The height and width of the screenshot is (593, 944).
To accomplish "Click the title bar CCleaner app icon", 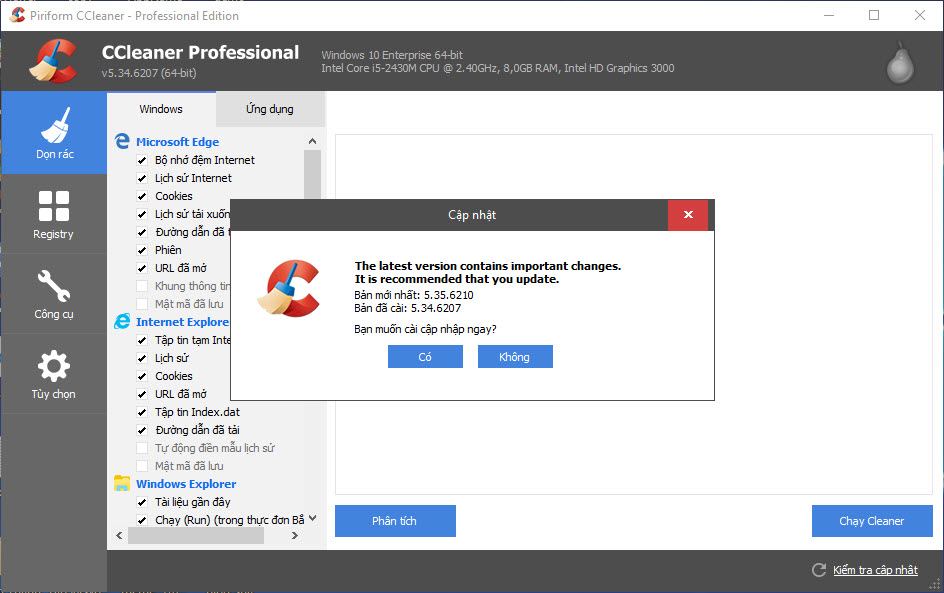I will point(17,15).
